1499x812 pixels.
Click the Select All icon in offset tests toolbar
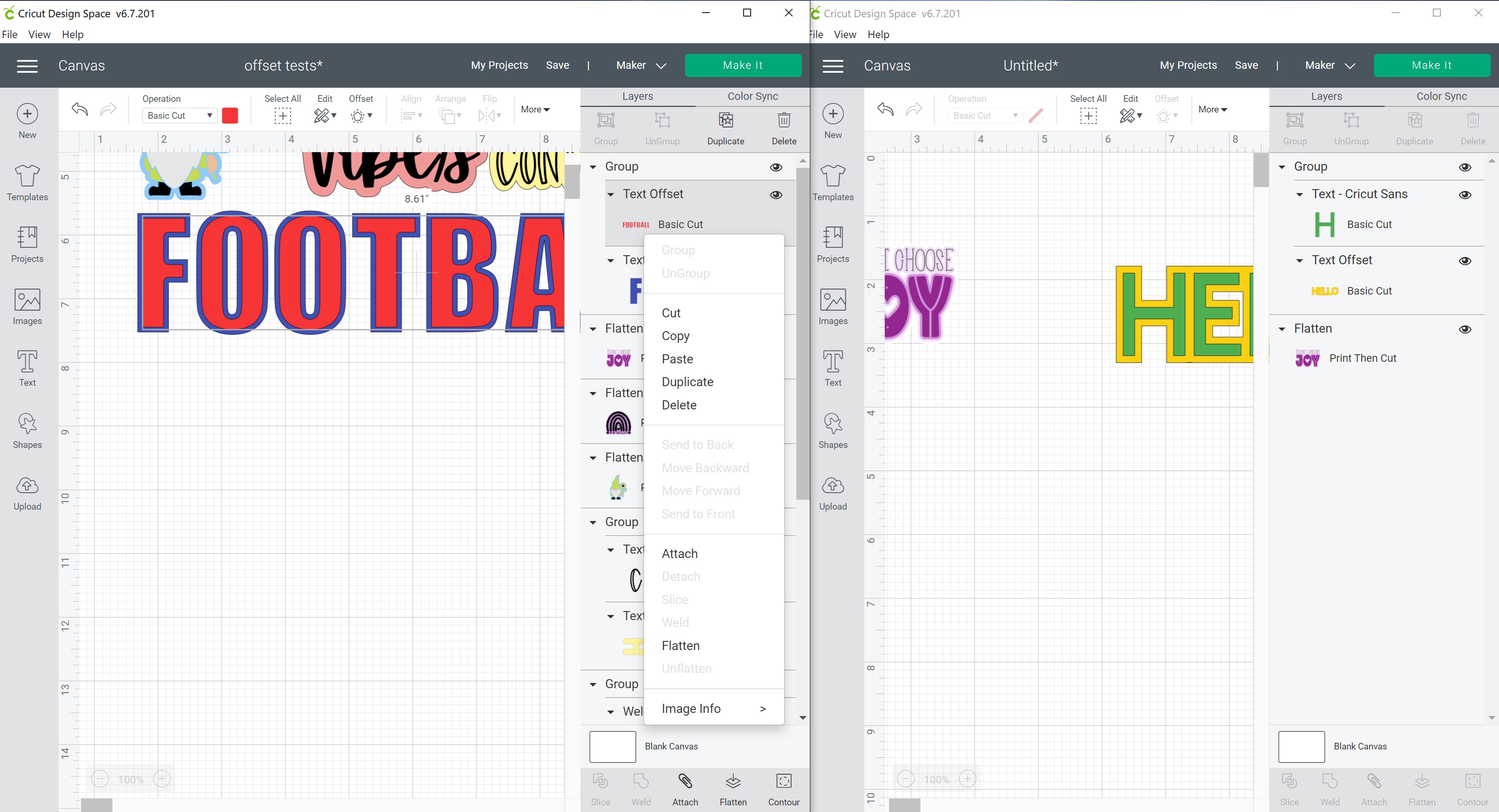pos(283,116)
